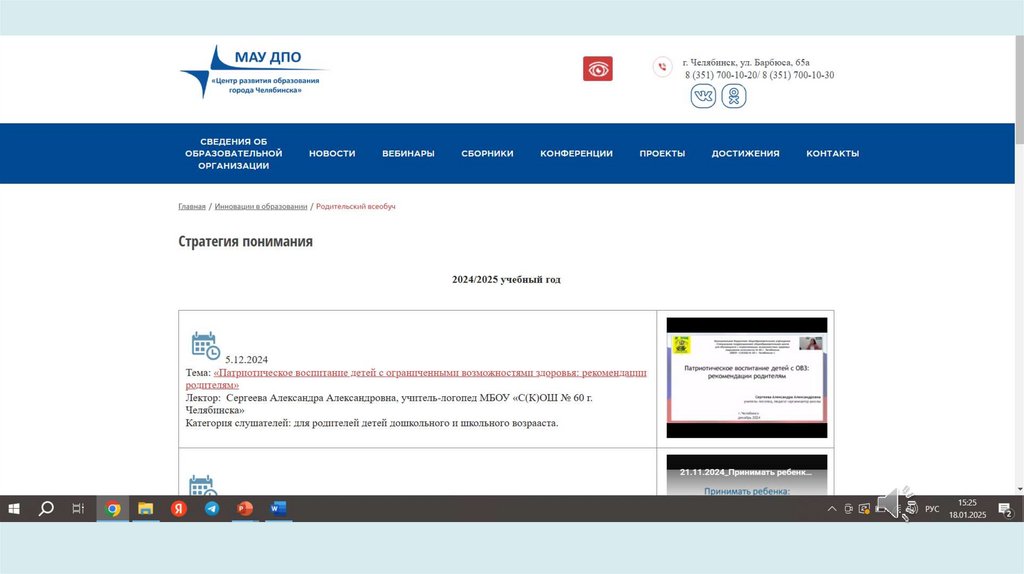Go to the Конференции section

[x=576, y=154]
